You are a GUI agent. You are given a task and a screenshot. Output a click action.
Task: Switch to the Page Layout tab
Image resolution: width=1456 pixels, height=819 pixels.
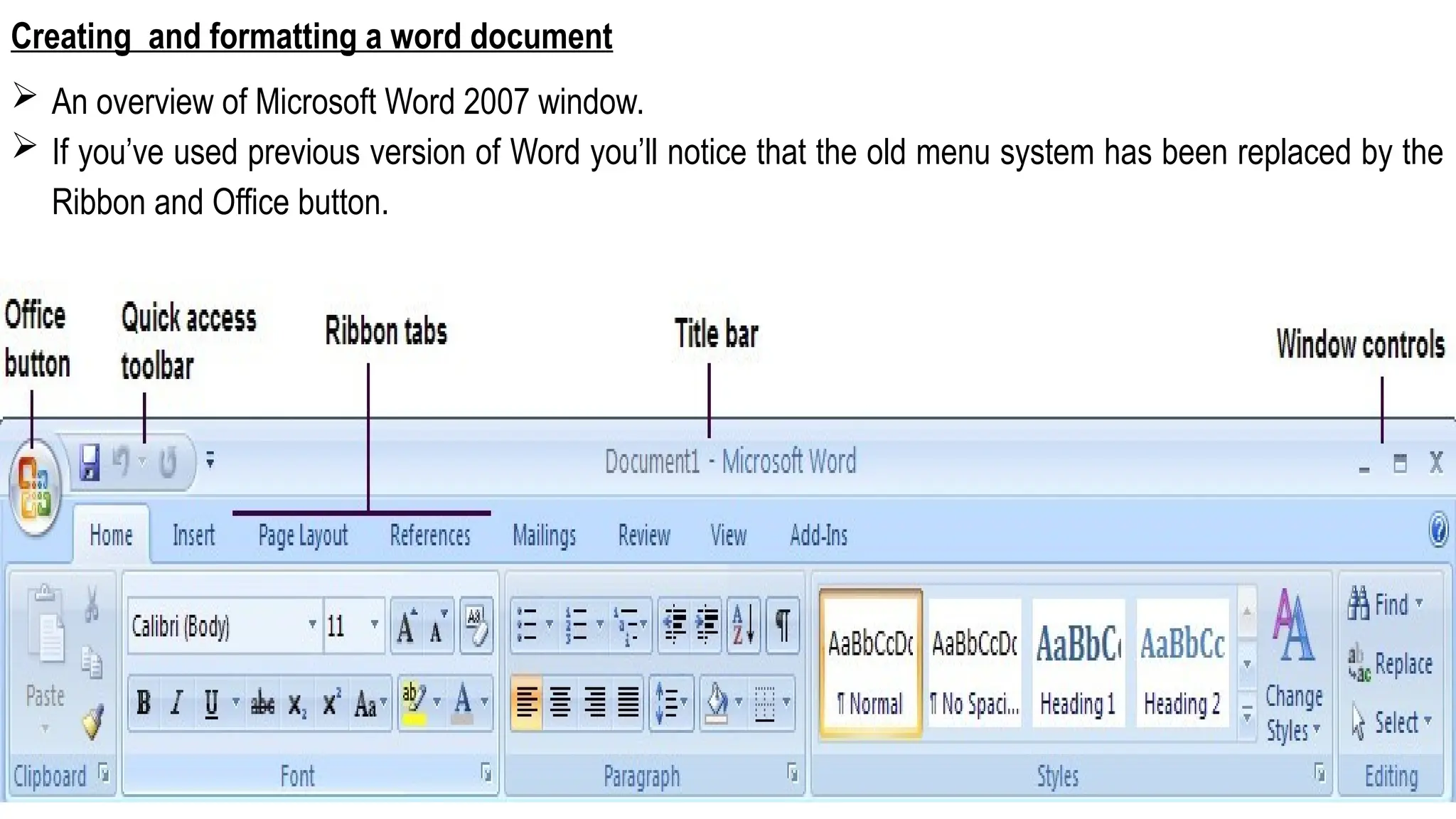point(303,535)
